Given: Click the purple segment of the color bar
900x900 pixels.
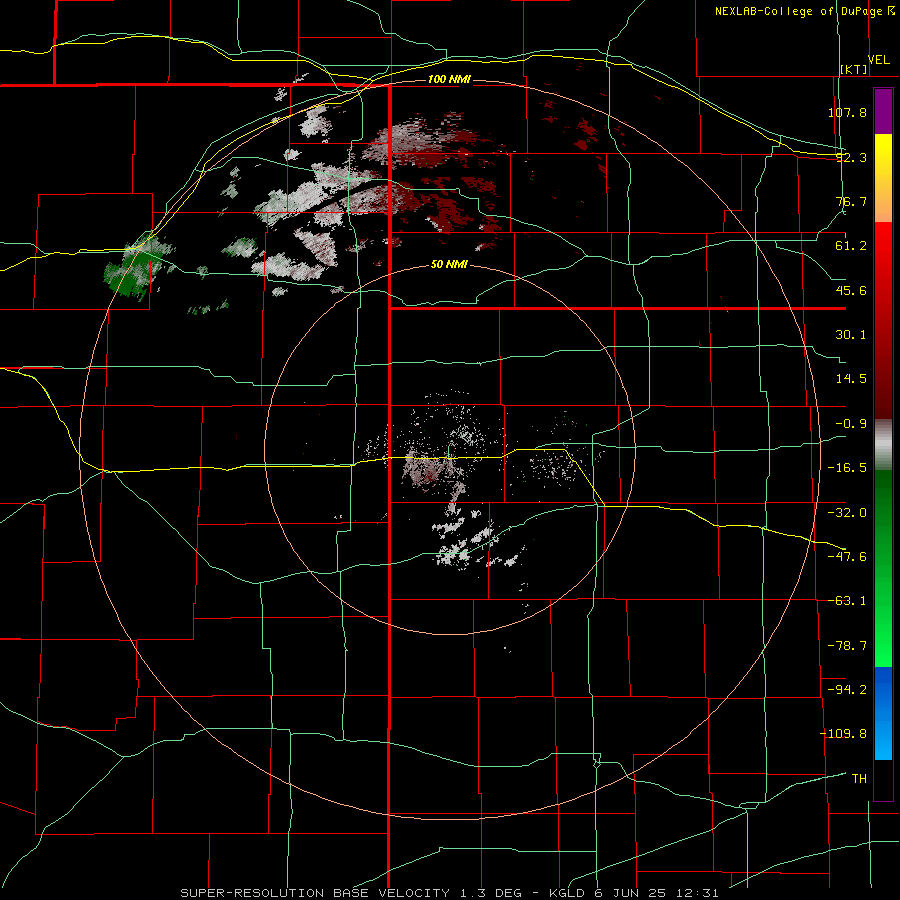Looking at the screenshot, I should pos(883,111).
